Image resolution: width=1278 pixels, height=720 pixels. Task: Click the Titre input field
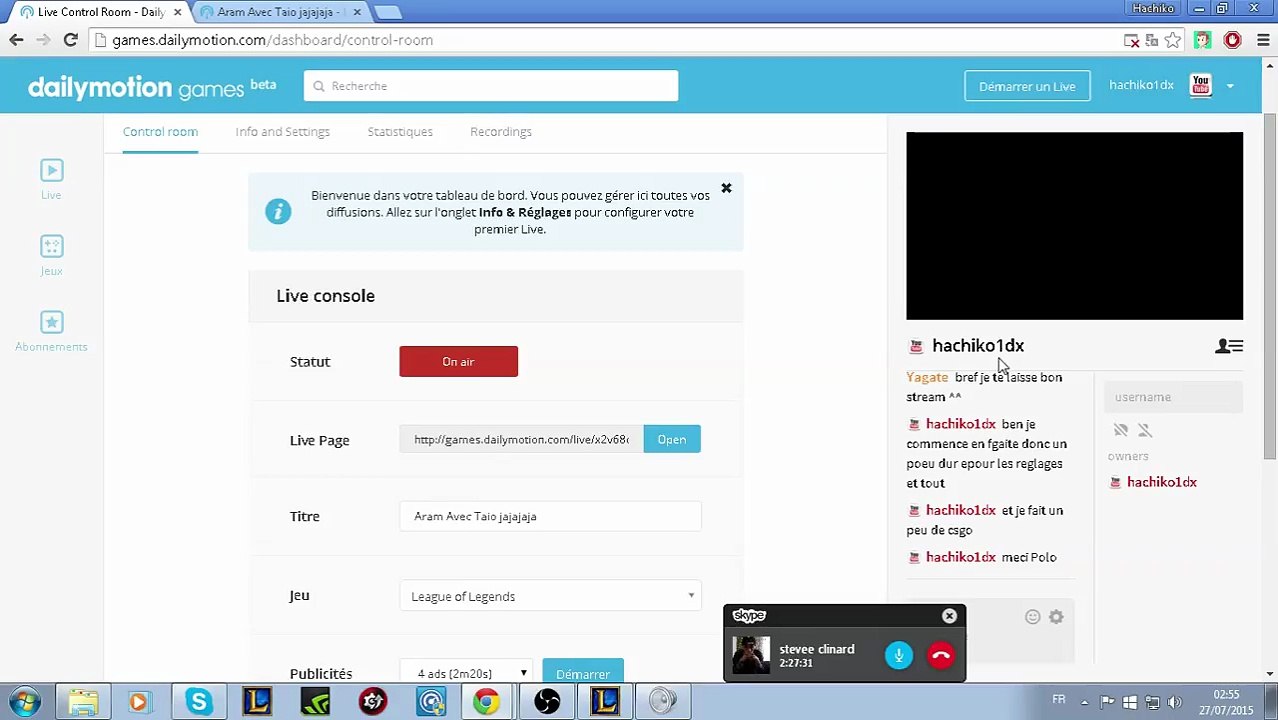pos(551,516)
